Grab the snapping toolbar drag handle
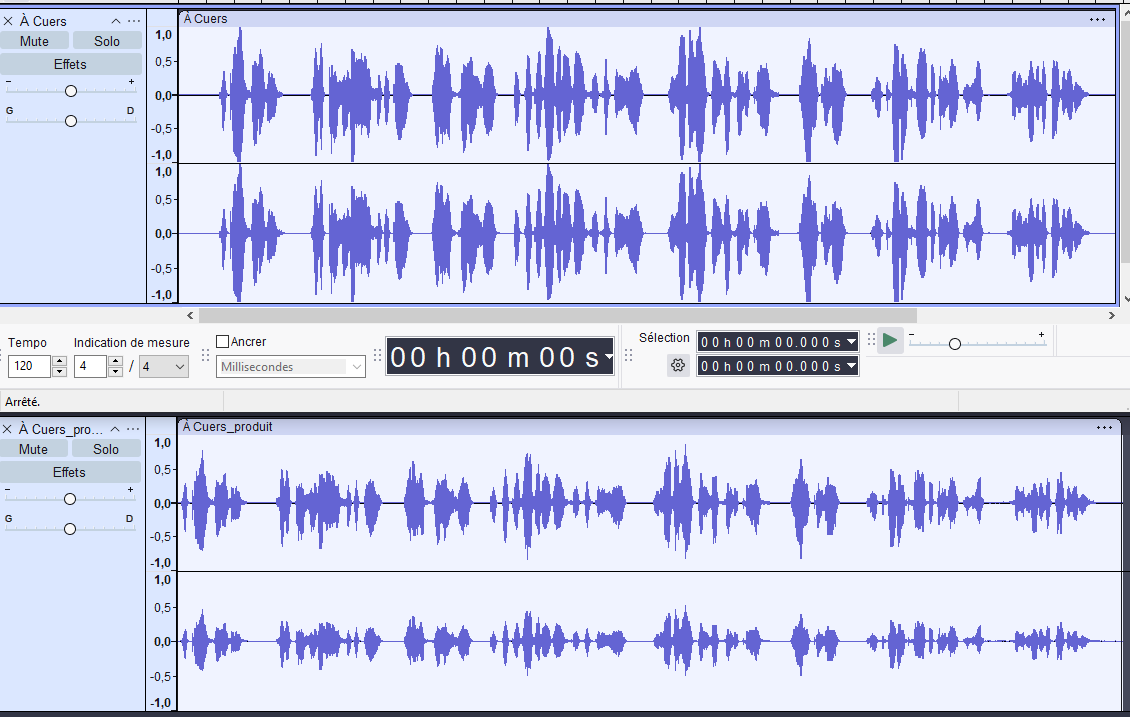 pyautogui.click(x=205, y=355)
